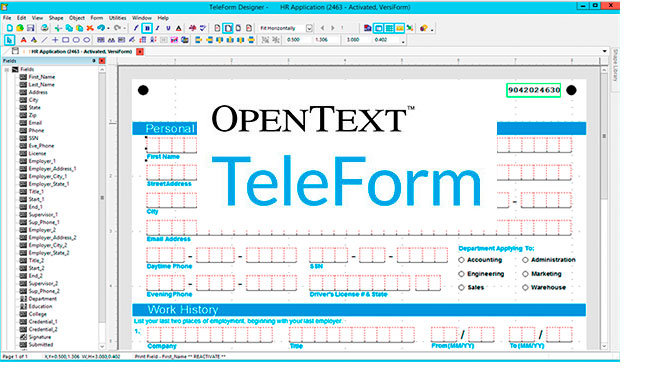This screenshot has height=380, width=650.
Task: Close the Fields panel
Action: point(102,61)
